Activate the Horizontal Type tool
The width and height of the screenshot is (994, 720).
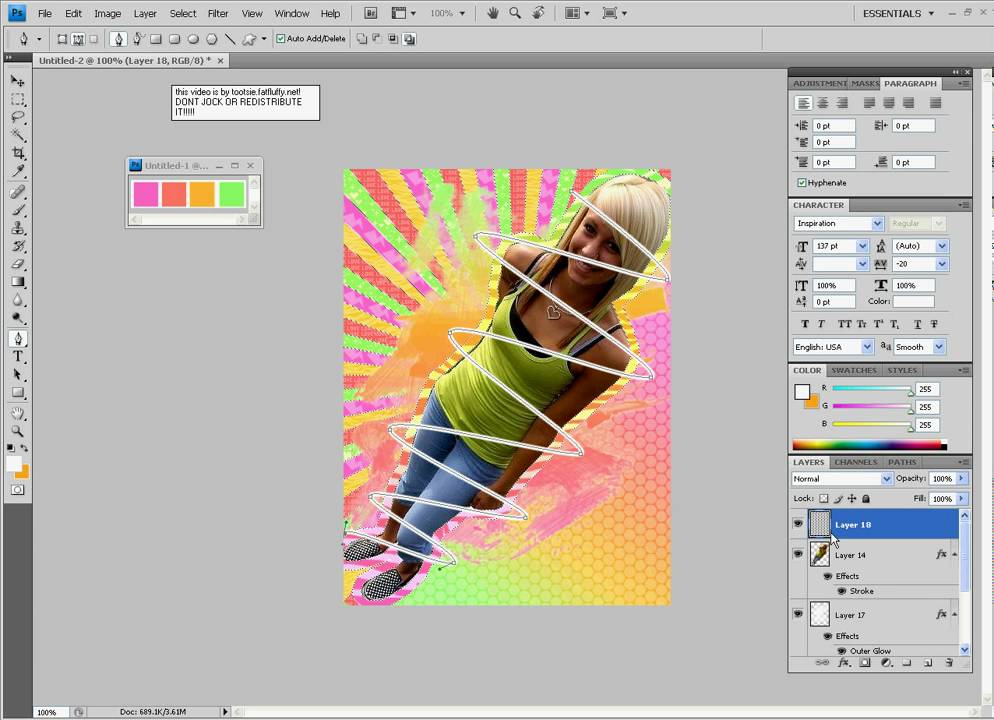pos(18,357)
